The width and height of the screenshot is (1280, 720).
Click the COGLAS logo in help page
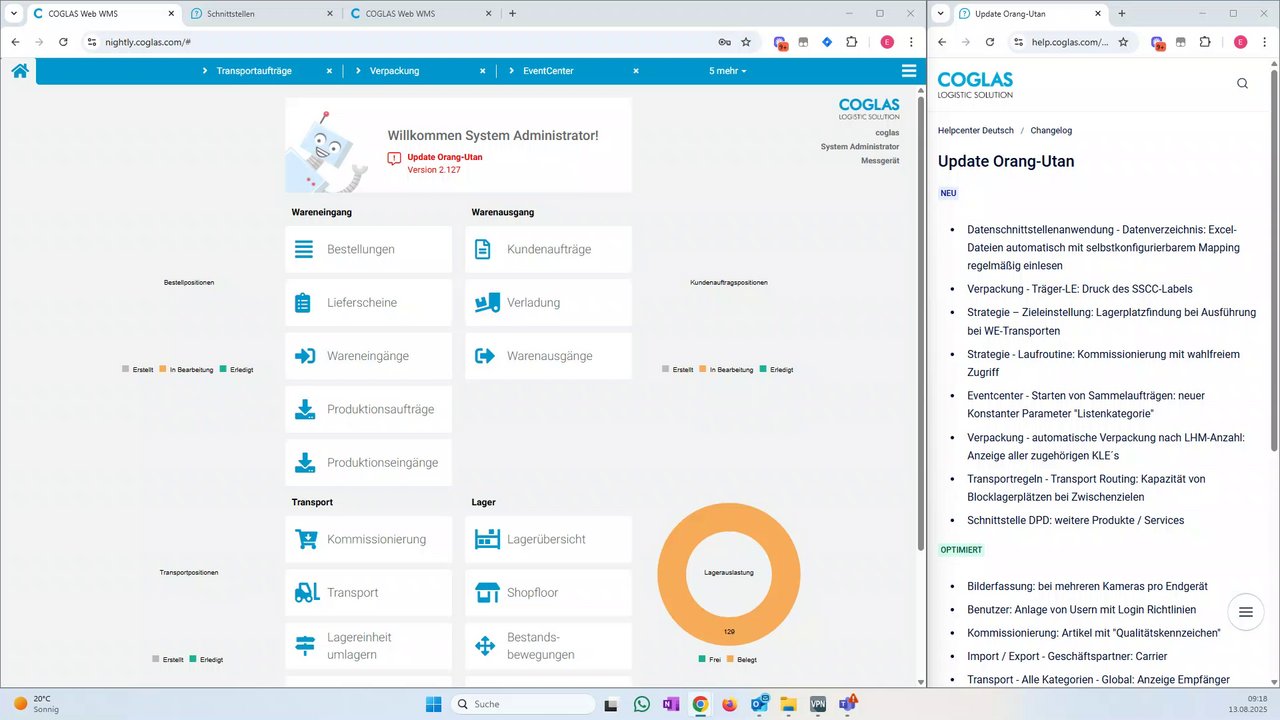click(x=975, y=84)
